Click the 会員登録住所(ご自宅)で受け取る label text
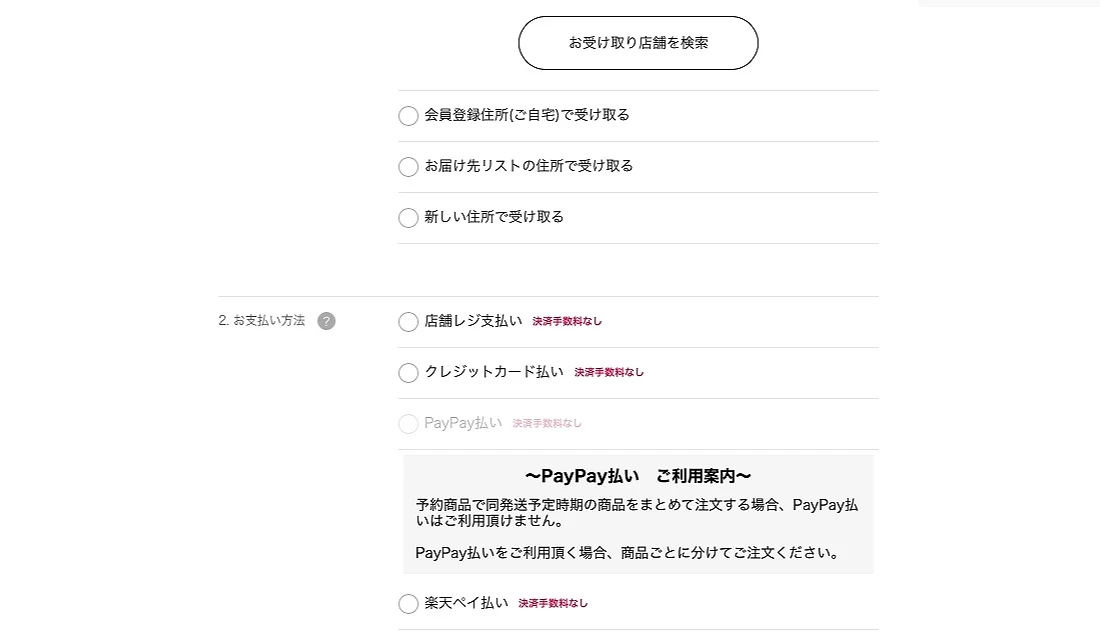Image resolution: width=1100 pixels, height=640 pixels. pyautogui.click(x=527, y=115)
